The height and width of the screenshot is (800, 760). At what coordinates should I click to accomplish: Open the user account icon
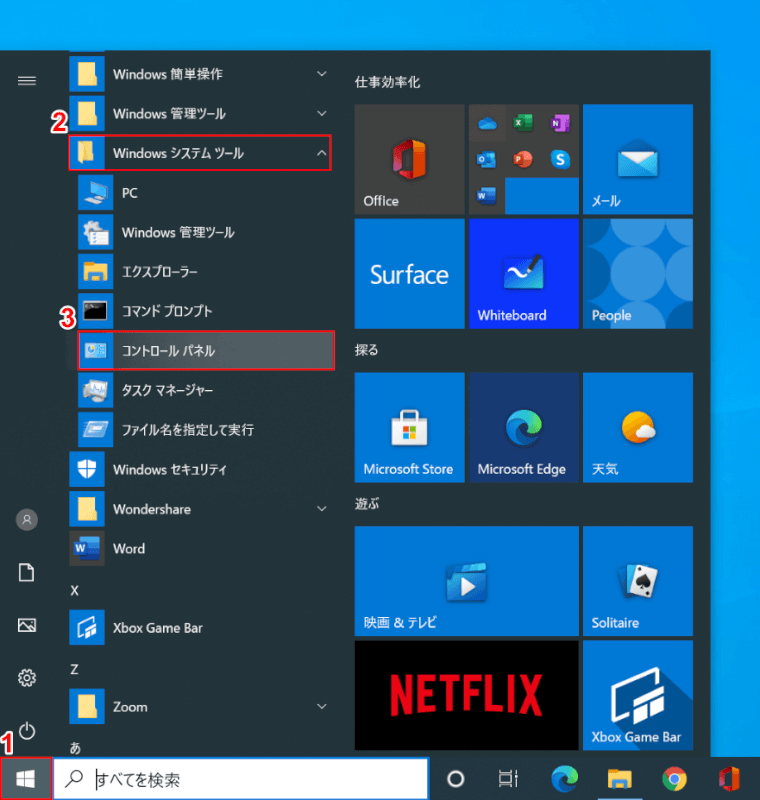click(27, 519)
